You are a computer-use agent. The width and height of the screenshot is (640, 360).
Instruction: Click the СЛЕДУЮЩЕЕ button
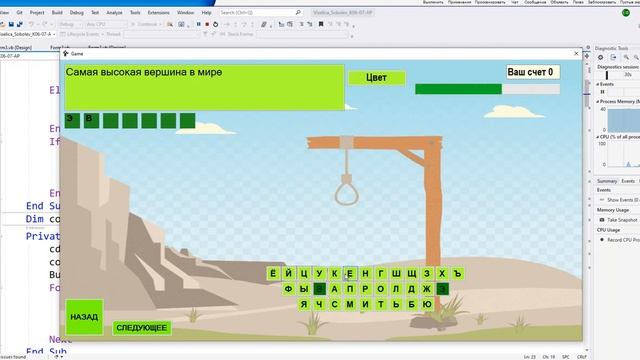(142, 328)
